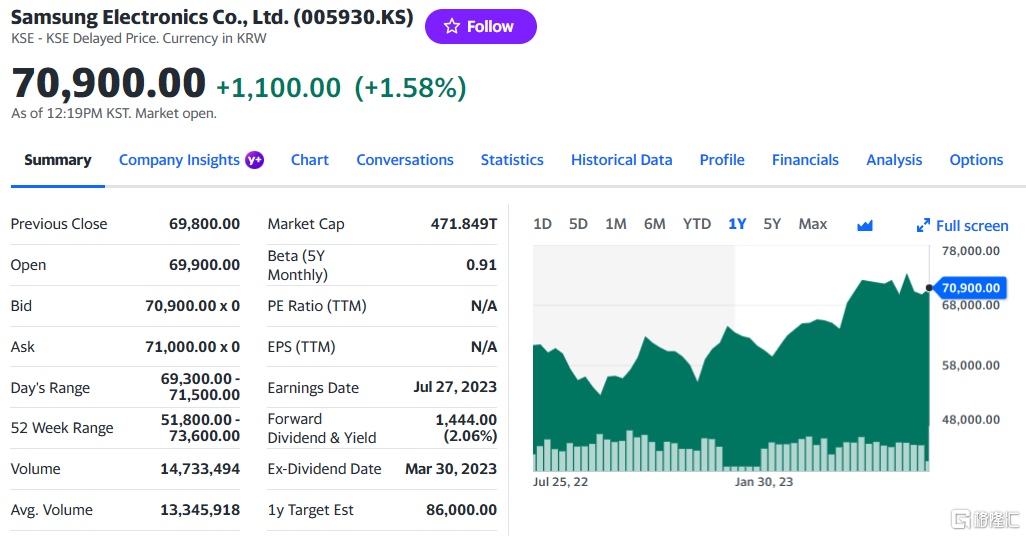This screenshot has height=536, width=1026.
Task: Go to the Statistics tab
Action: point(512,160)
